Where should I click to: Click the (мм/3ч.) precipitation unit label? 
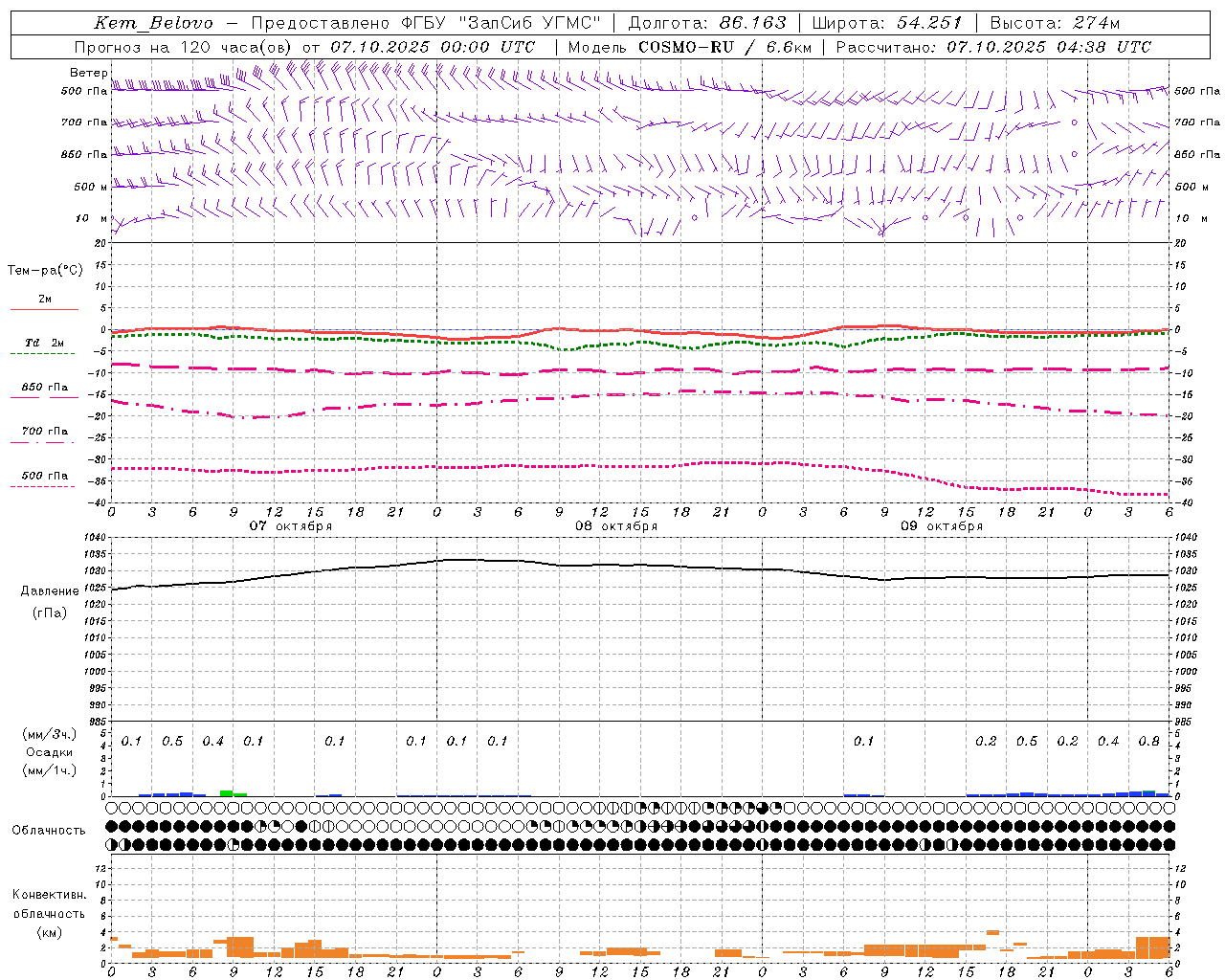point(49,735)
